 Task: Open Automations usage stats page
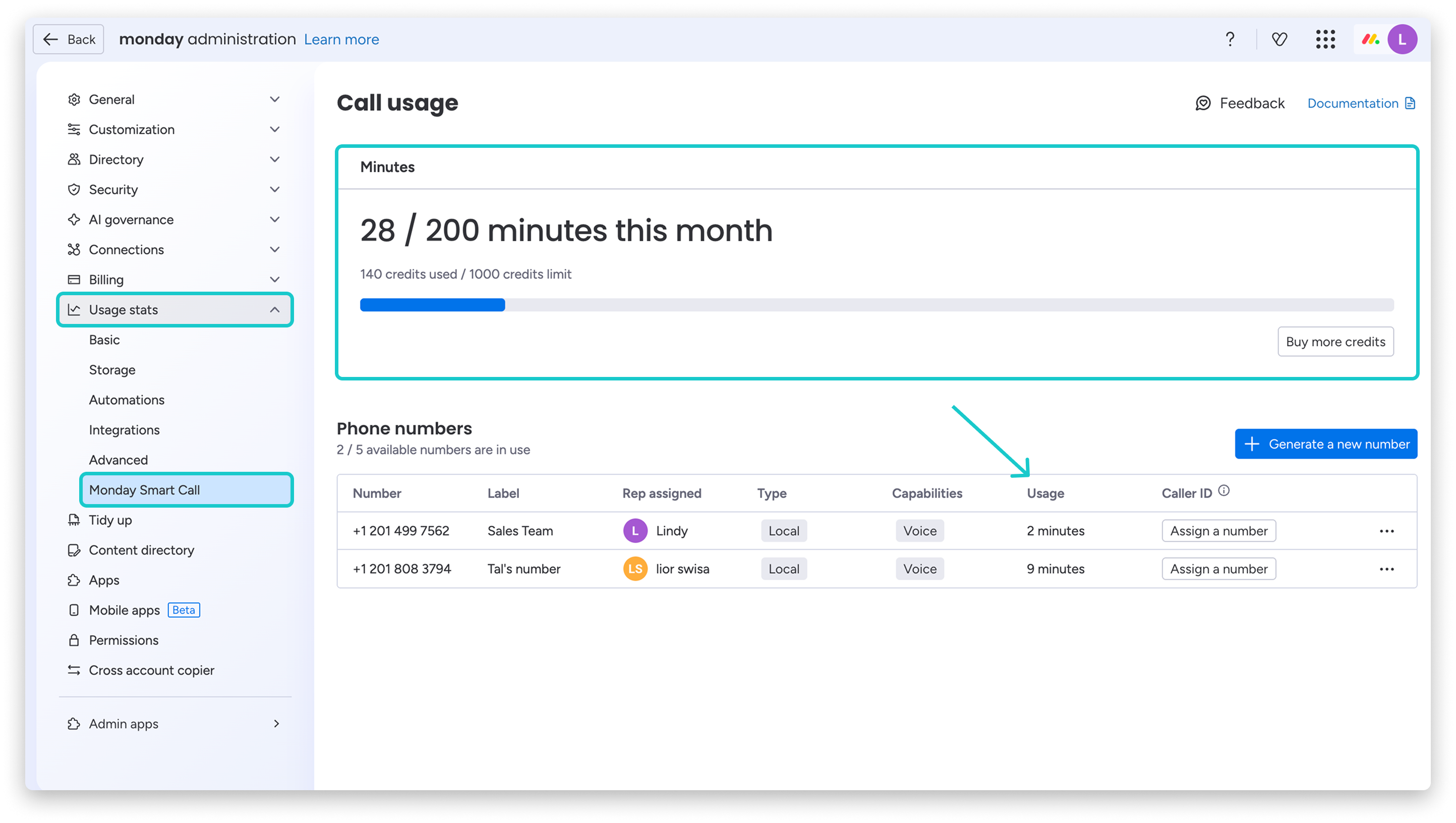point(127,400)
